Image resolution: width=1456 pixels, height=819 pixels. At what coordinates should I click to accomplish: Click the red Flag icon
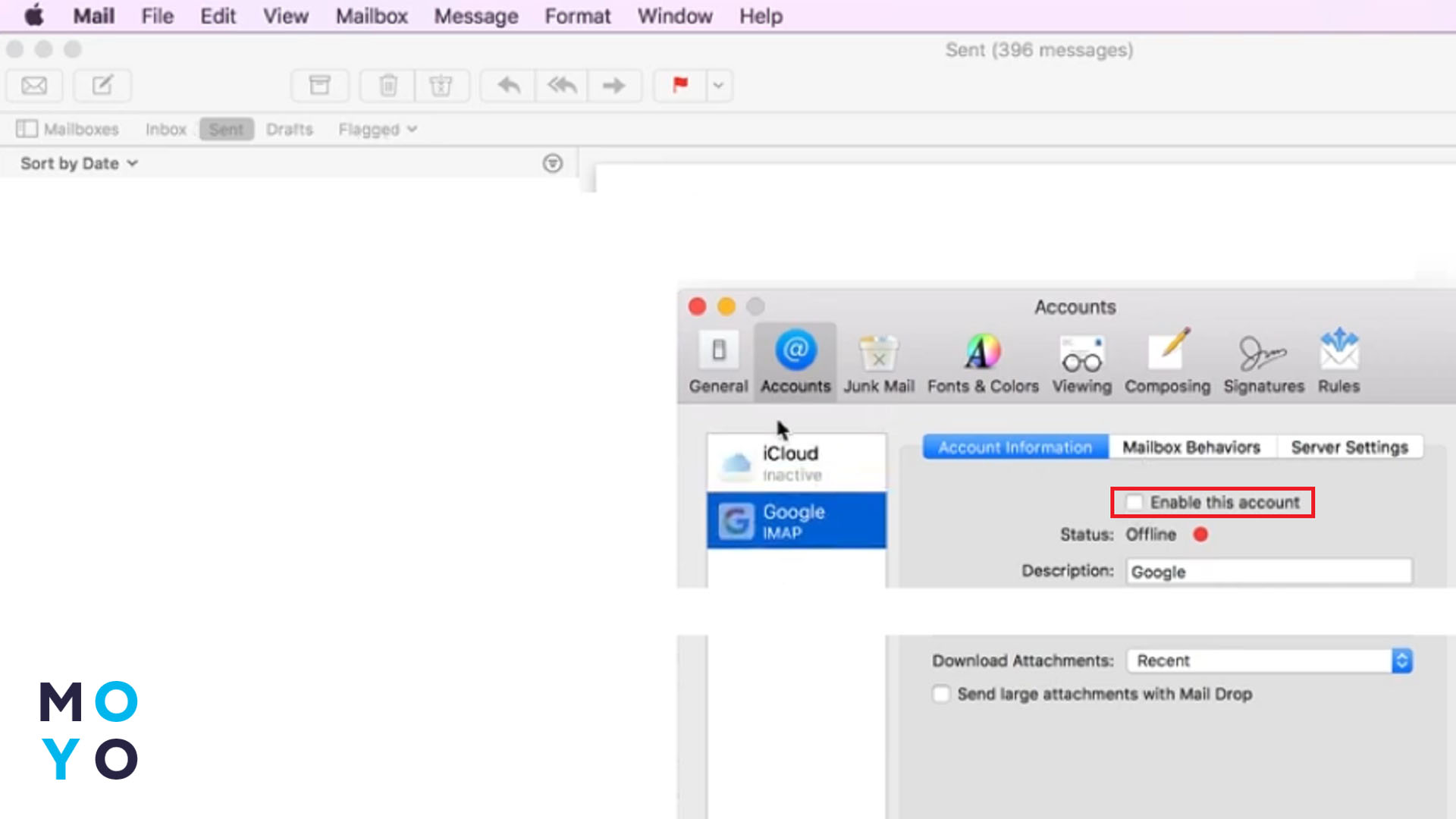click(680, 86)
